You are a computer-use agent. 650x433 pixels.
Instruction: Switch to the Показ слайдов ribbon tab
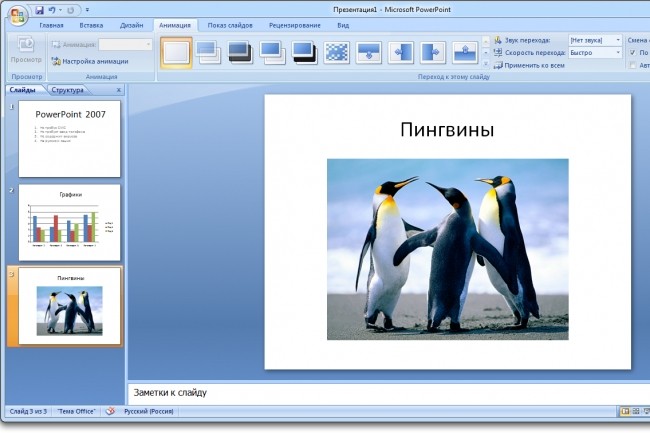[230, 25]
